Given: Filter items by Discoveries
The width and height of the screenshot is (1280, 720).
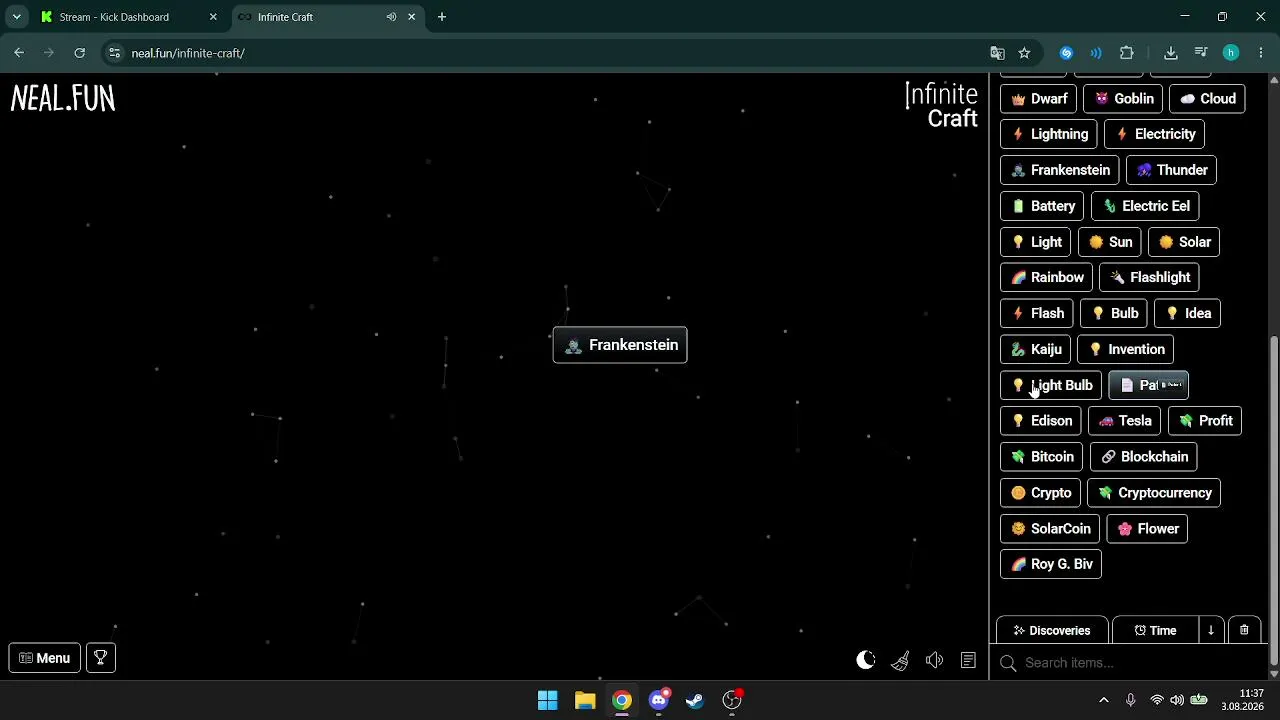Looking at the screenshot, I should pyautogui.click(x=1052, y=630).
